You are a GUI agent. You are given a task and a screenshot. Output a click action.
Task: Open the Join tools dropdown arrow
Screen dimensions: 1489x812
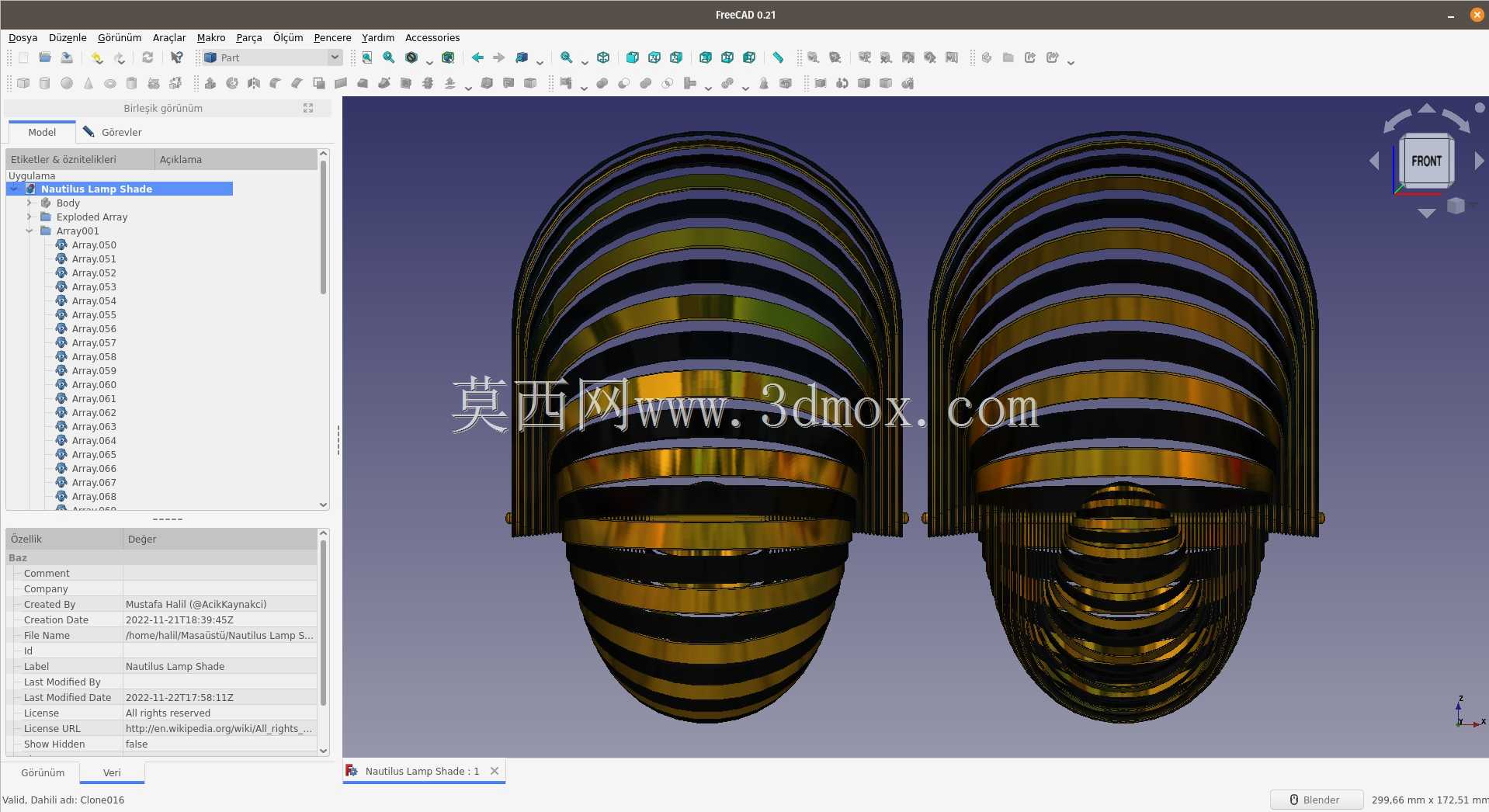pos(708,87)
